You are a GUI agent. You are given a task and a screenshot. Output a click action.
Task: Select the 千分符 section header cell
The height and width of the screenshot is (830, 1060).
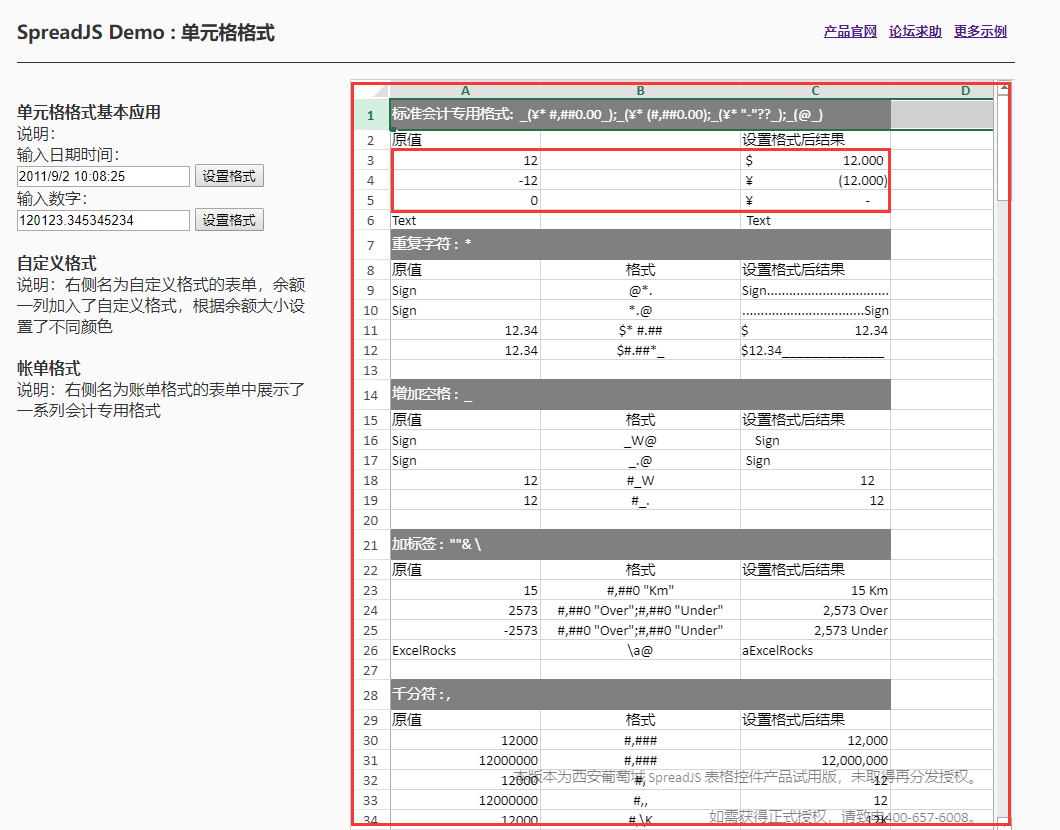[640, 695]
